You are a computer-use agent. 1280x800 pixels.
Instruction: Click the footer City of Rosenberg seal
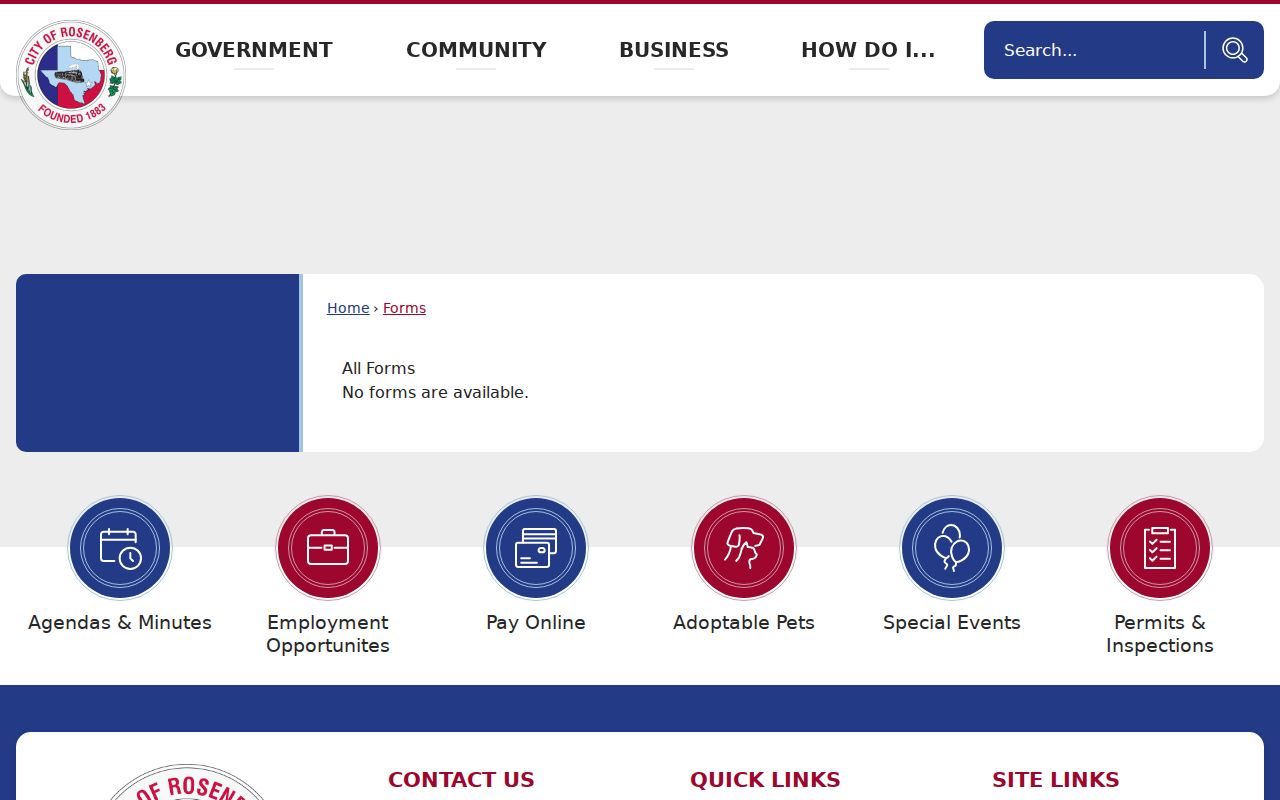click(x=187, y=782)
